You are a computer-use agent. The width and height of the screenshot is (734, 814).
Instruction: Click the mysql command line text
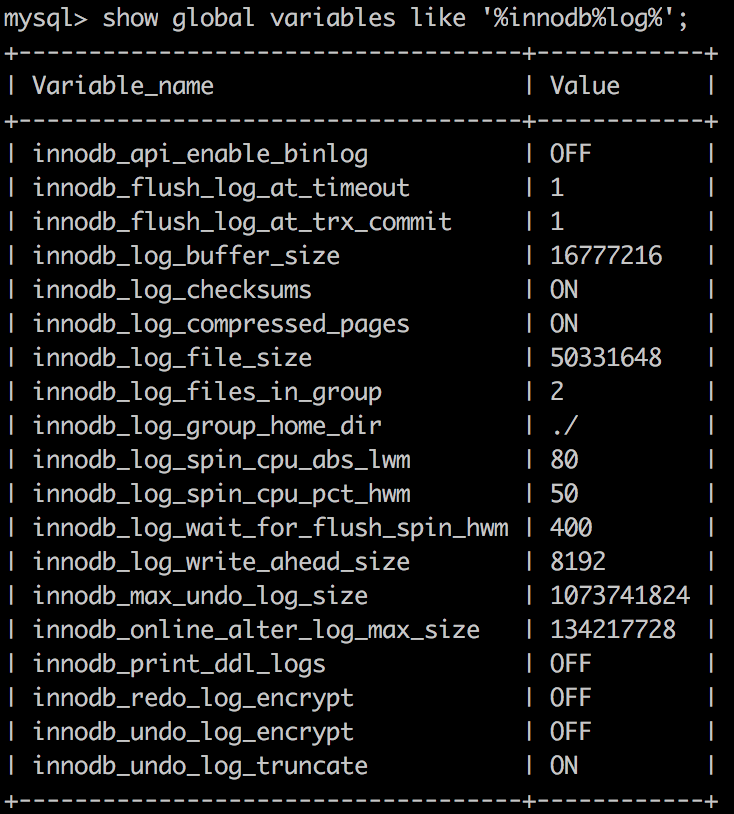click(345, 19)
